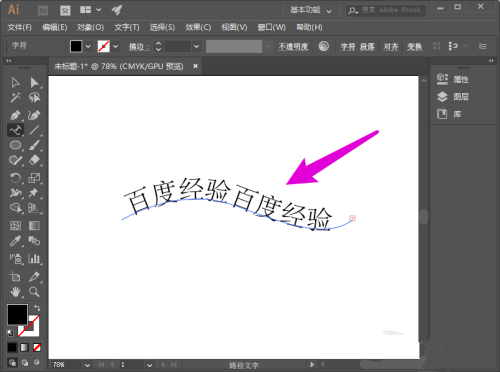This screenshot has width=500, height=372.
Task: Open the 对象(O) menu
Action: 91,27
